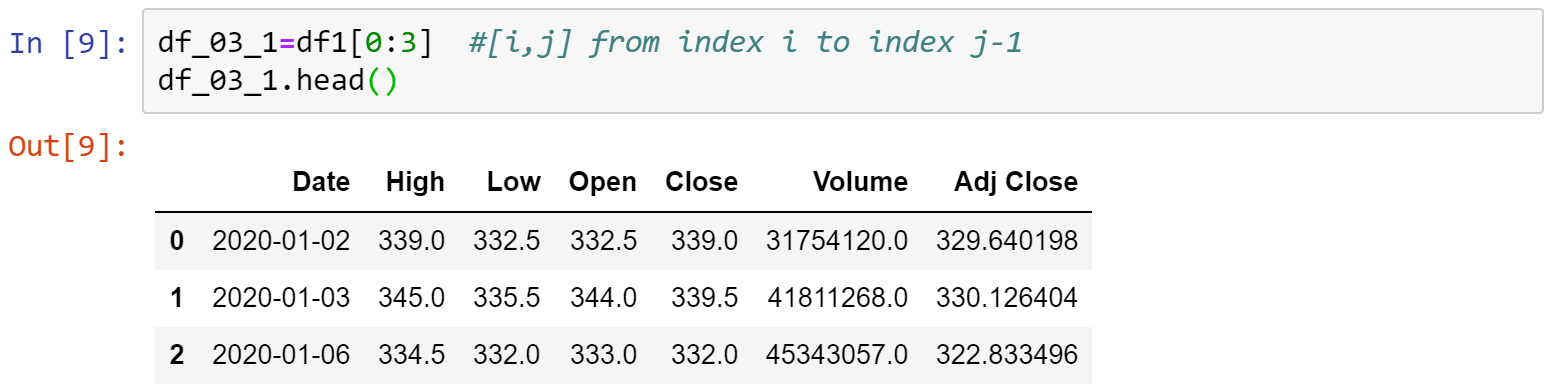
Task: Click the 322.833496 Adj Close value
Action: (x=1007, y=355)
